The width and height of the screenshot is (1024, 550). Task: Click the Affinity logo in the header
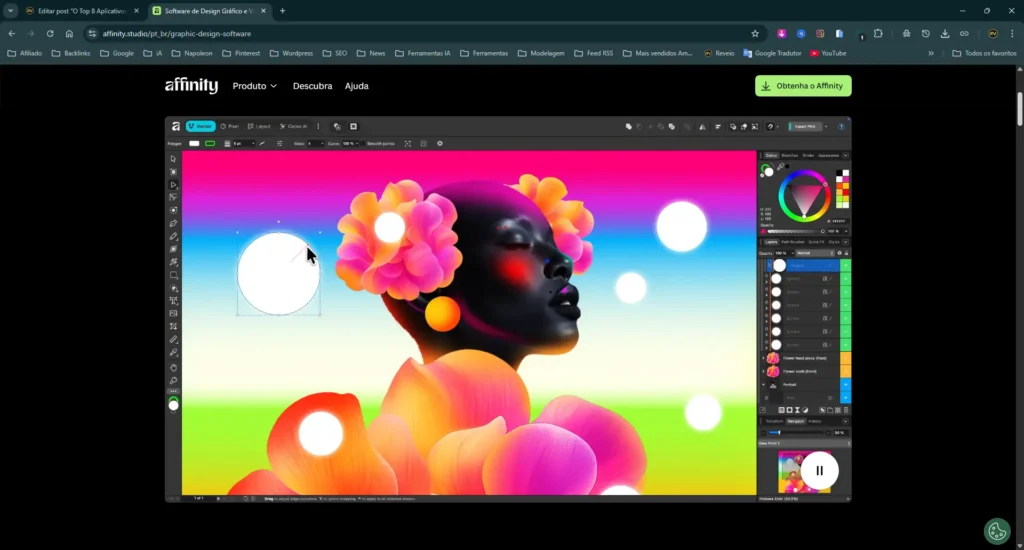point(191,86)
